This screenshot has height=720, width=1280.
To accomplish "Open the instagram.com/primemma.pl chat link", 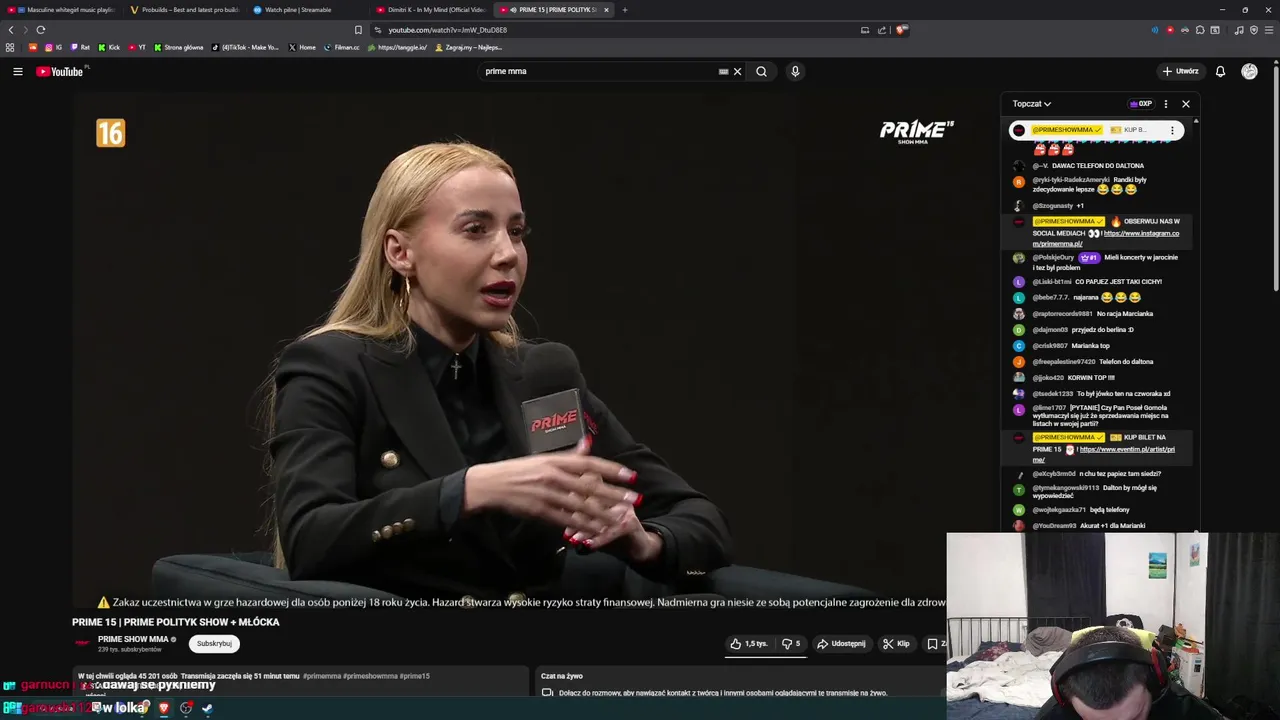I will (1106, 238).
